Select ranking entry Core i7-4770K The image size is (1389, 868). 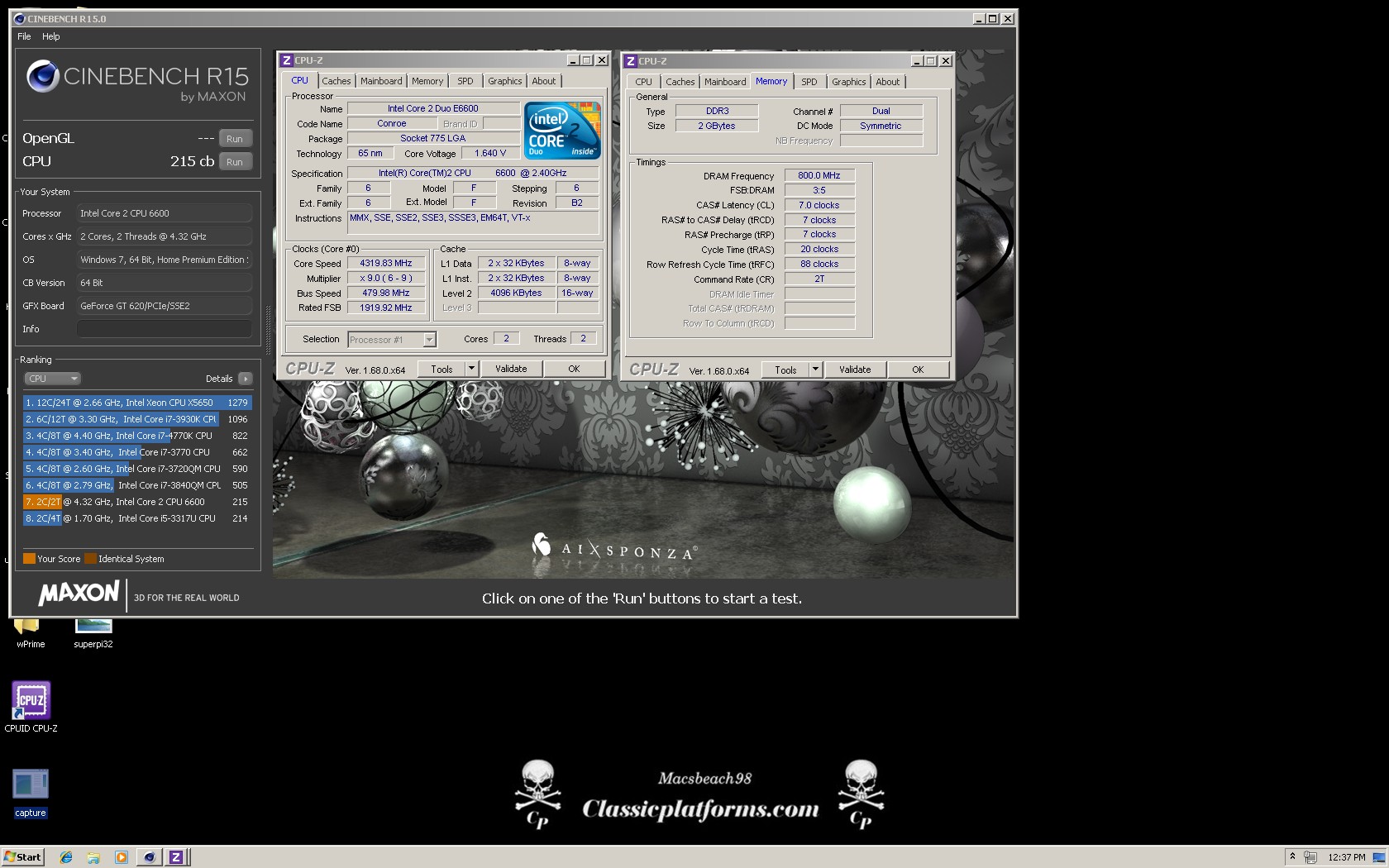point(137,436)
